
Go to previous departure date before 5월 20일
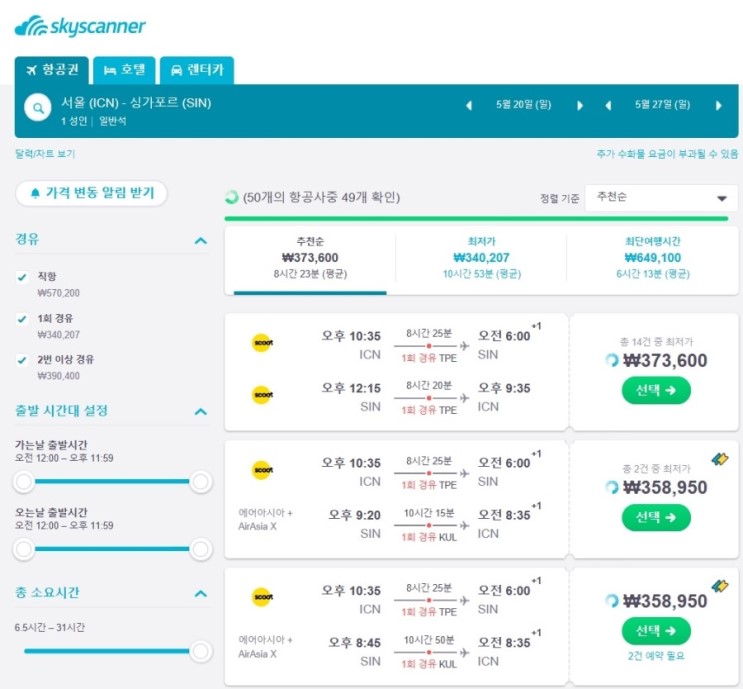pos(469,105)
